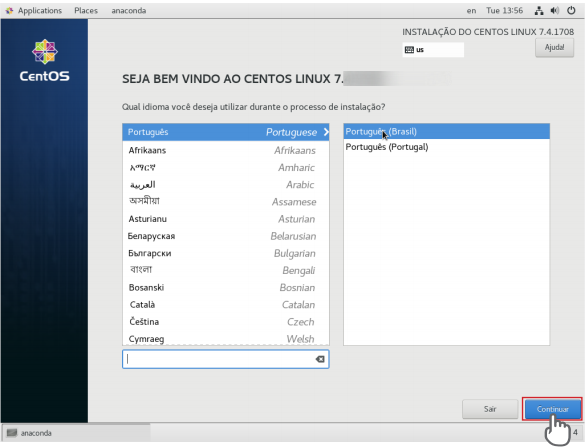The image size is (588, 448).
Task: Select Cymraeg (Welsh) language
Action: (226, 339)
